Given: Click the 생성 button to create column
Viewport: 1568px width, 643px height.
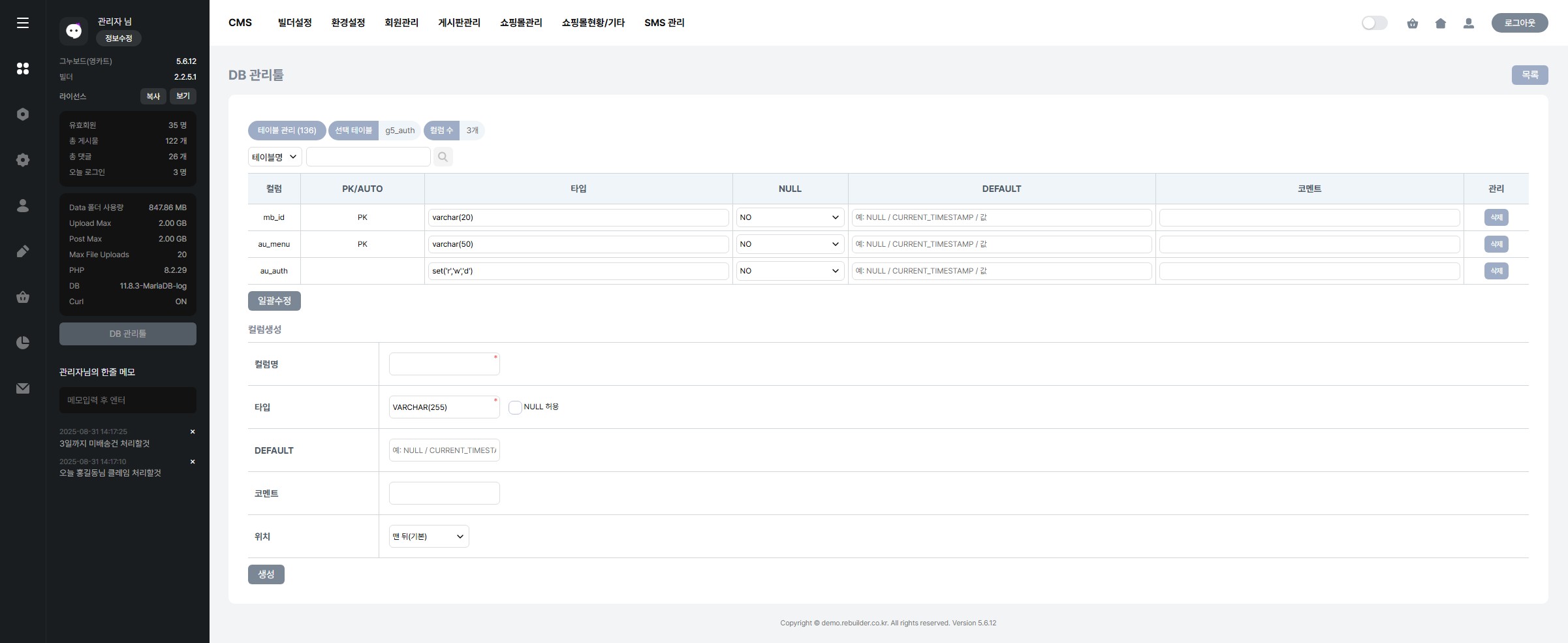Looking at the screenshot, I should (x=266, y=574).
